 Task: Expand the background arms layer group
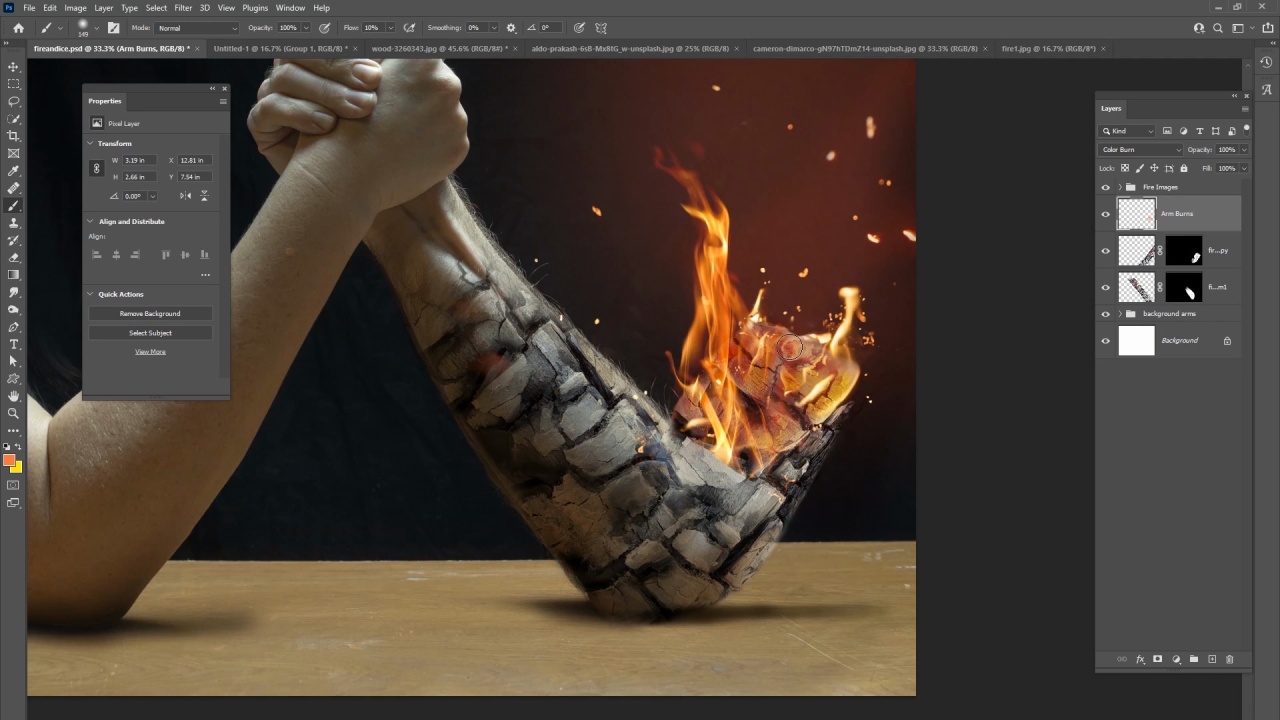pyautogui.click(x=1119, y=314)
